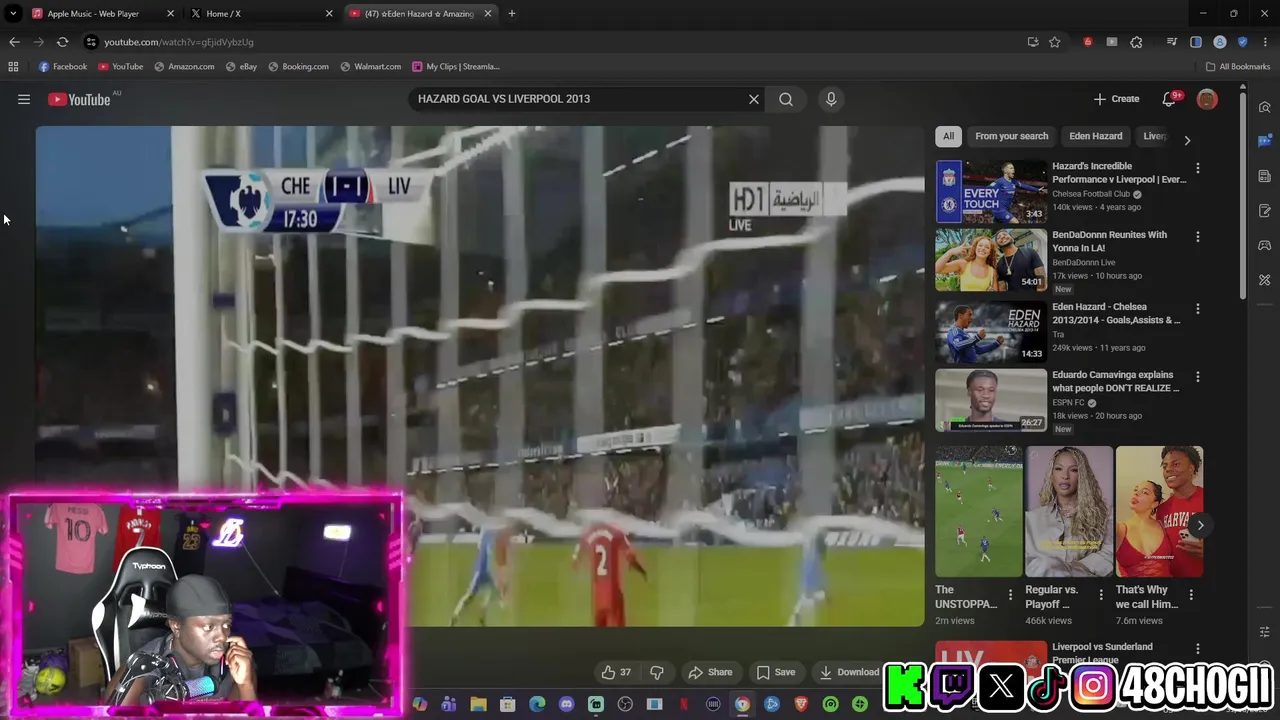Open options for BenDaDonnn Reunites video
This screenshot has width=1280, height=720.
click(1197, 237)
